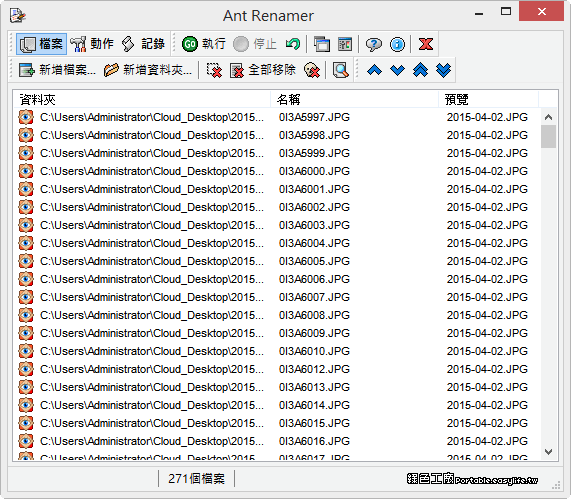This screenshot has height=499, width=571.
Task: Select file 0I3A6010.JPG
Action: [314, 351]
